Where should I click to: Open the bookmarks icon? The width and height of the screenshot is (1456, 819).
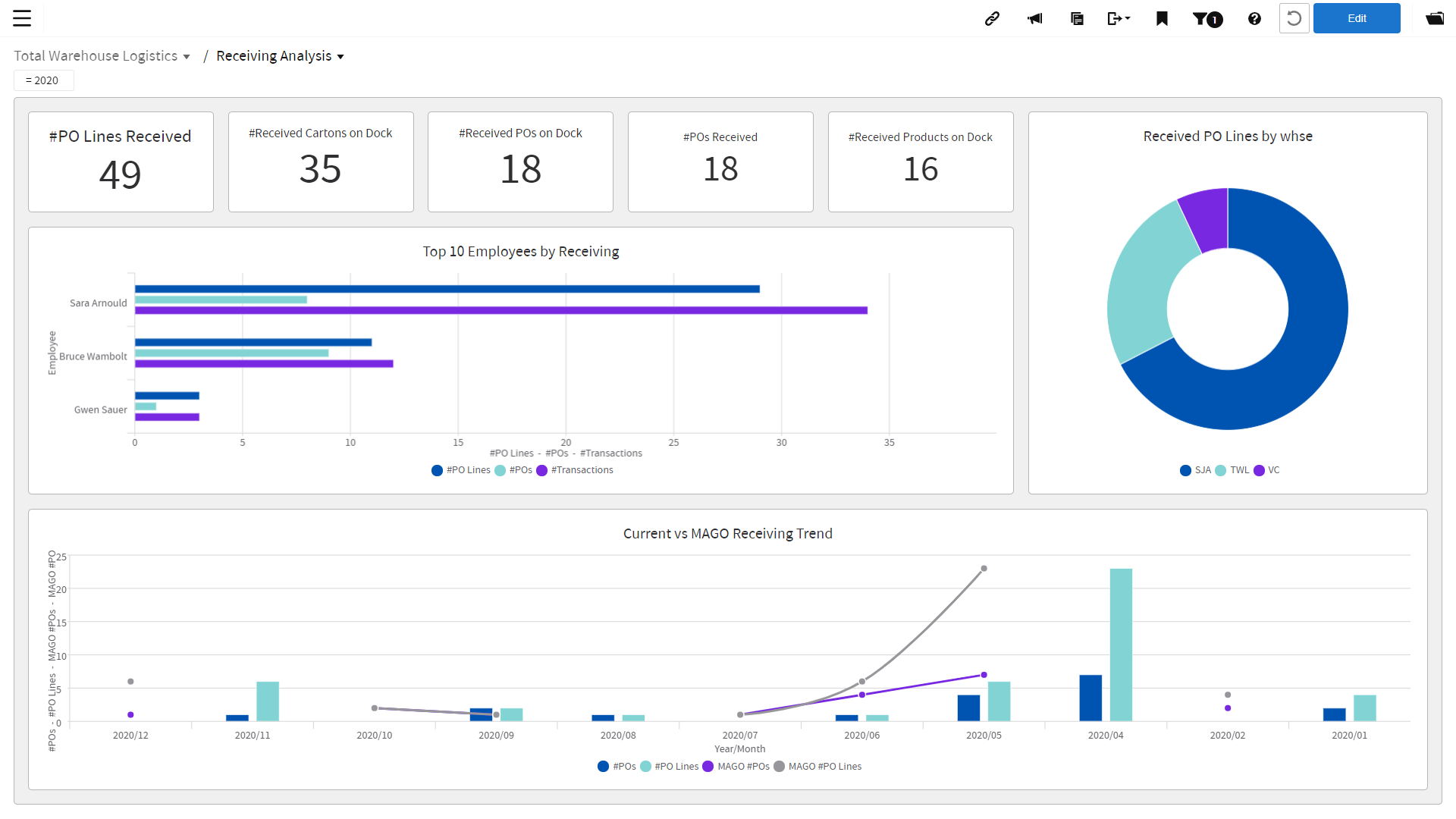coord(1161,18)
